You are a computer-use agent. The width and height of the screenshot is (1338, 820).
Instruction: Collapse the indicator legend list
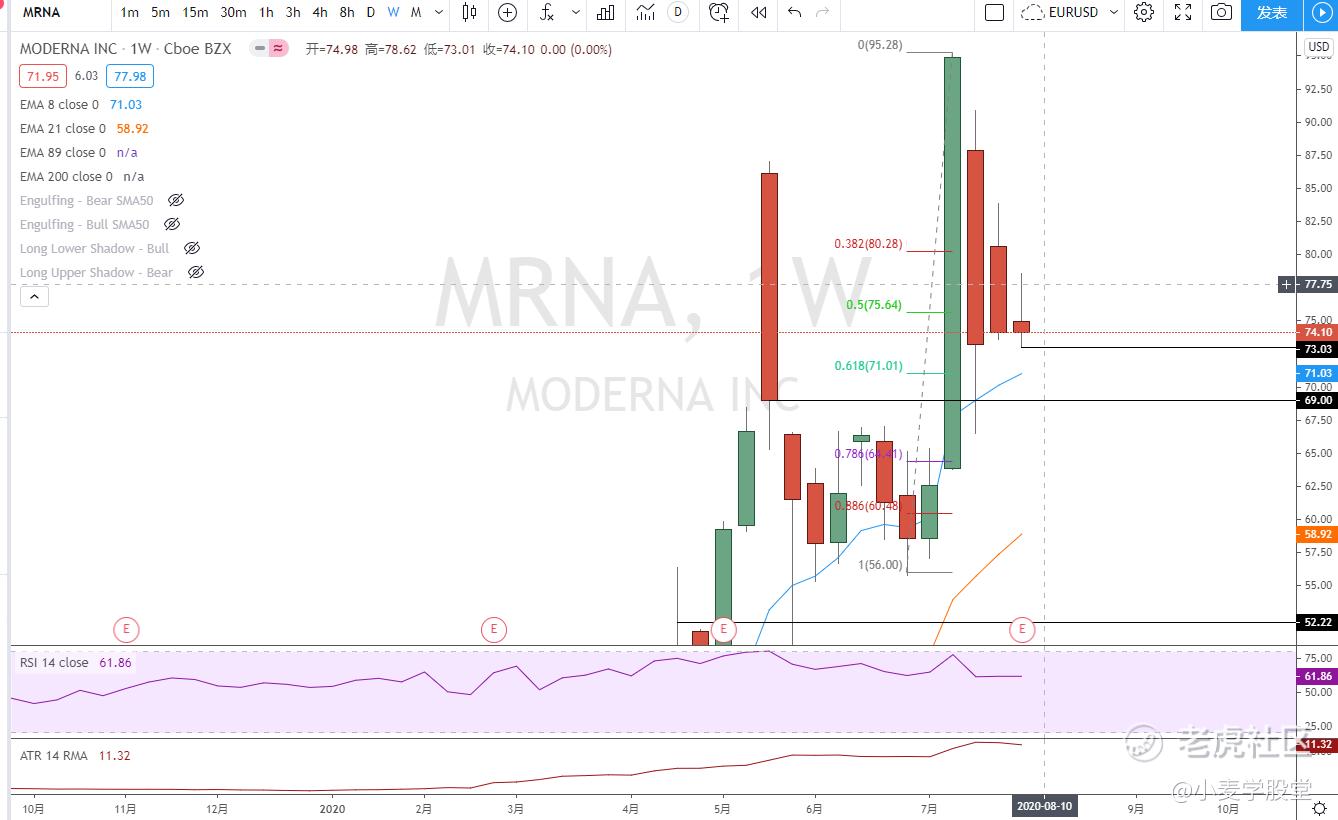coord(33,296)
